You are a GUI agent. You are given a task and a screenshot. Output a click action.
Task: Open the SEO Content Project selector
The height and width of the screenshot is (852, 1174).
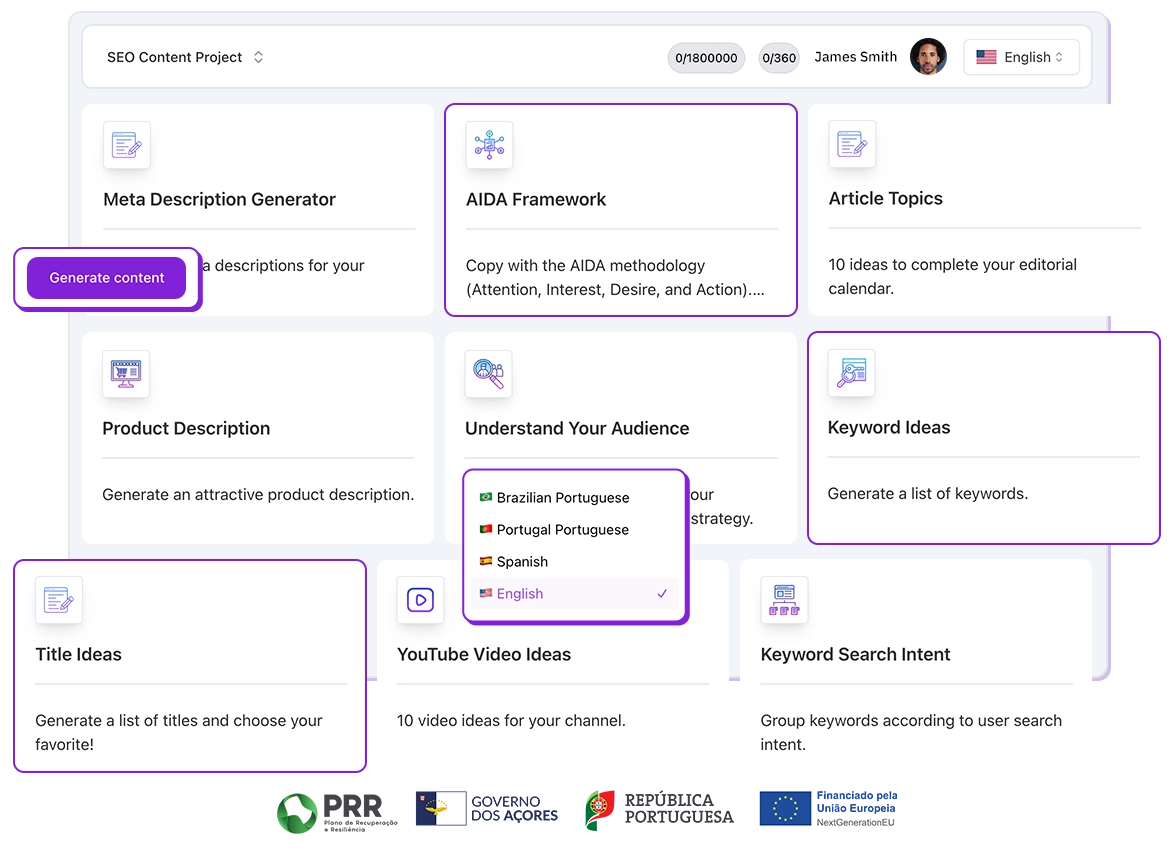click(x=185, y=57)
